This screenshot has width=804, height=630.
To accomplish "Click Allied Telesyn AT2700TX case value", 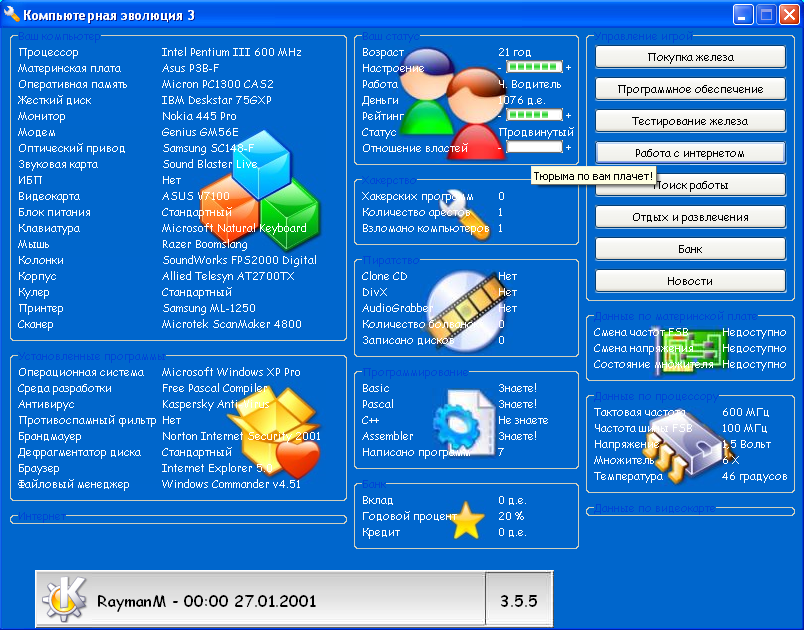I will coord(228,276).
